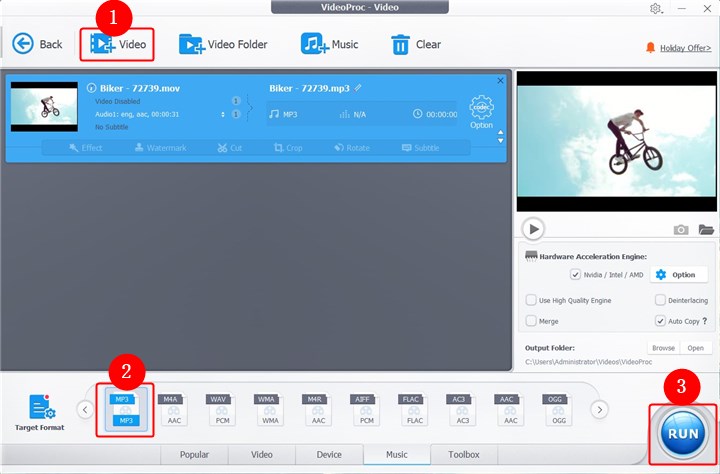Open the Watermark tool
720x474 pixels.
pyautogui.click(x=161, y=148)
